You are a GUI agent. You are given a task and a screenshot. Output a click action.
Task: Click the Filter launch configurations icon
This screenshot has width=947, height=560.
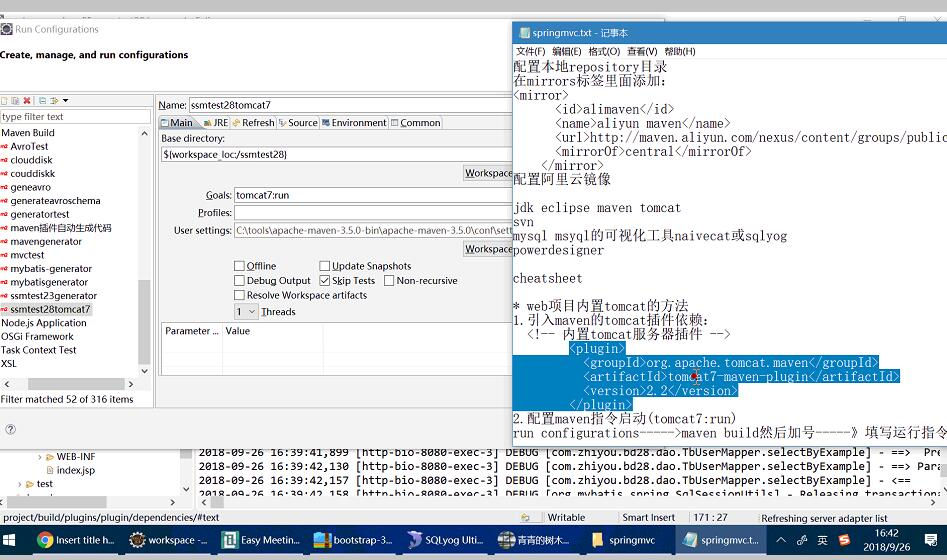tap(54, 101)
